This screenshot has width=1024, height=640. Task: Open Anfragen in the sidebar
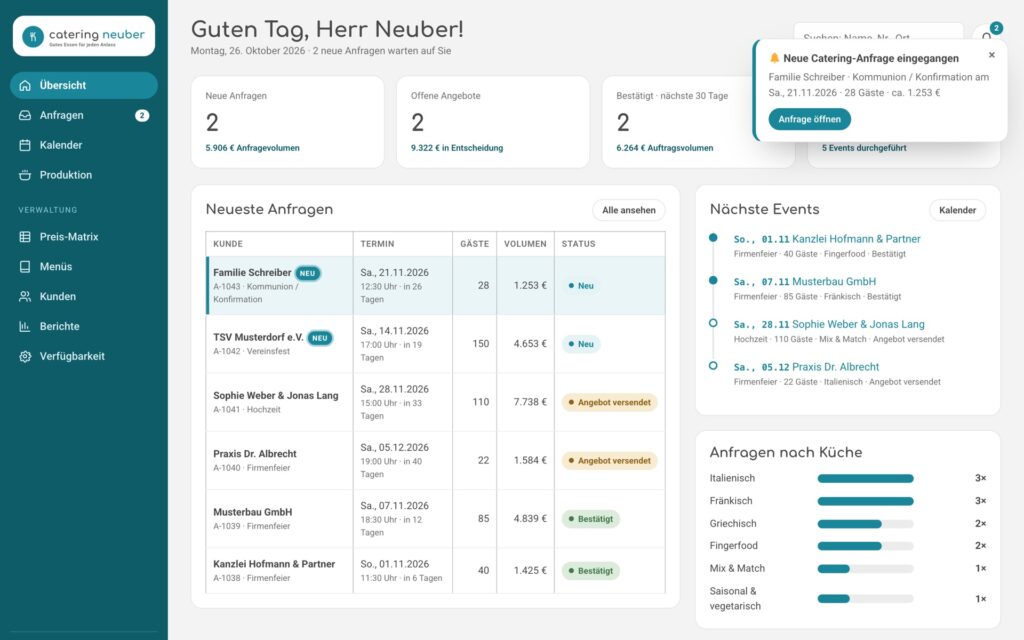84,116
